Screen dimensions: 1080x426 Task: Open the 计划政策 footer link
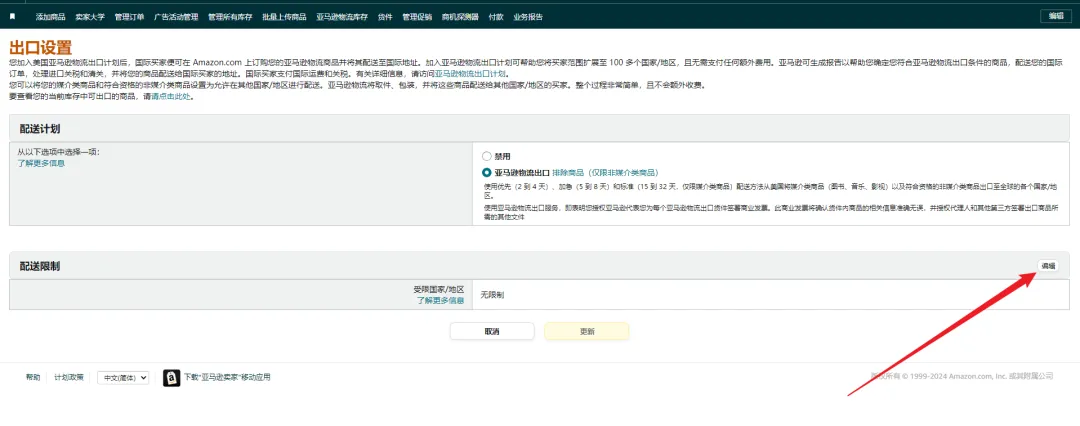(x=69, y=377)
